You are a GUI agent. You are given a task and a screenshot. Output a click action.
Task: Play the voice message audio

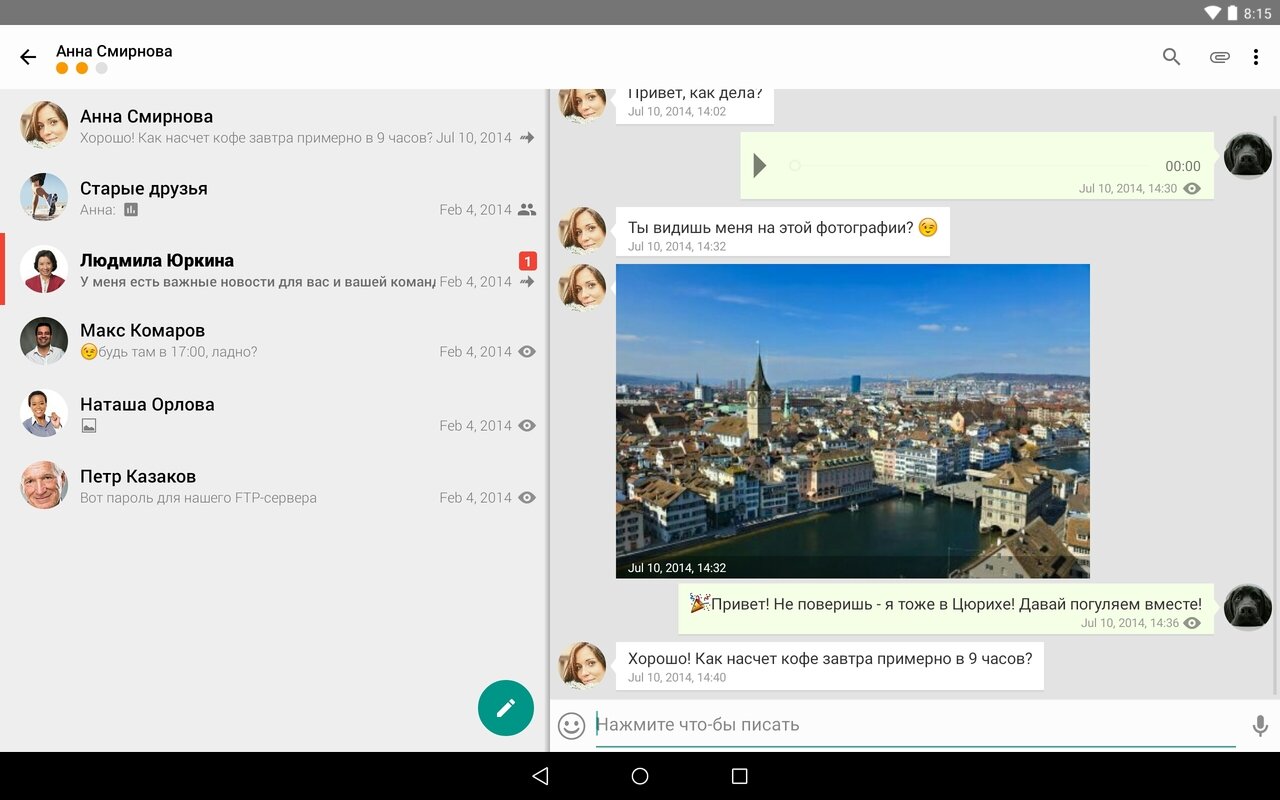point(760,166)
